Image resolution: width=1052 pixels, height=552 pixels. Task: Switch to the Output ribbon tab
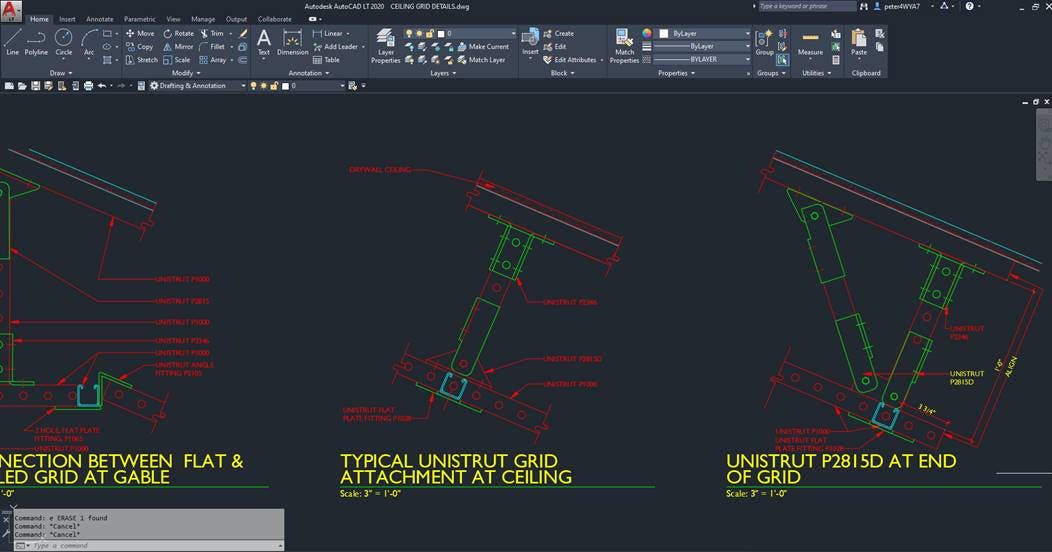236,19
